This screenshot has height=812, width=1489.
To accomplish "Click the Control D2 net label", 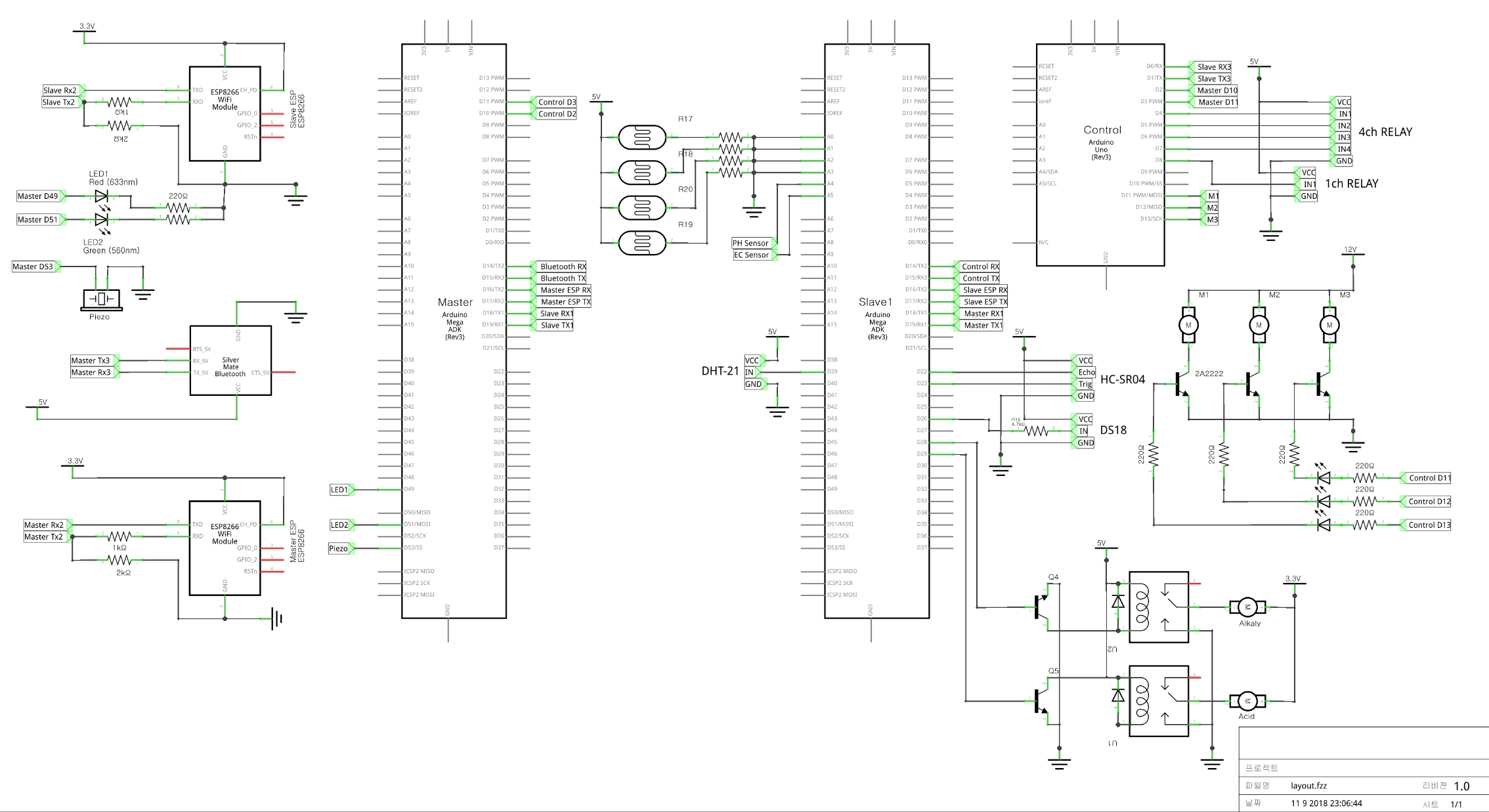I will click(553, 114).
